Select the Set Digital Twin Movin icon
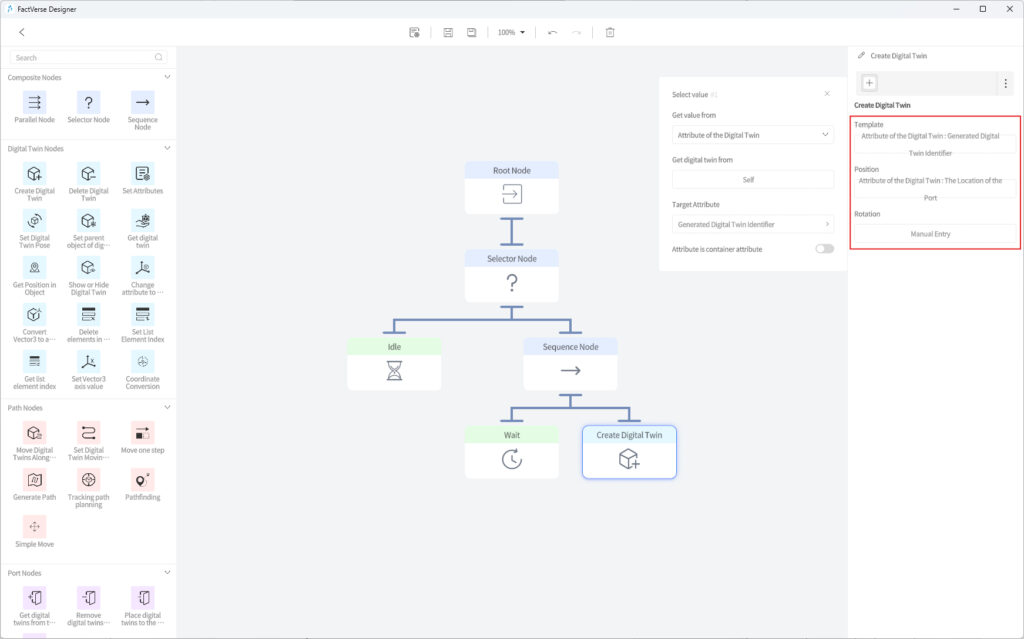Screen dimensions: 1024x639 click(89, 433)
